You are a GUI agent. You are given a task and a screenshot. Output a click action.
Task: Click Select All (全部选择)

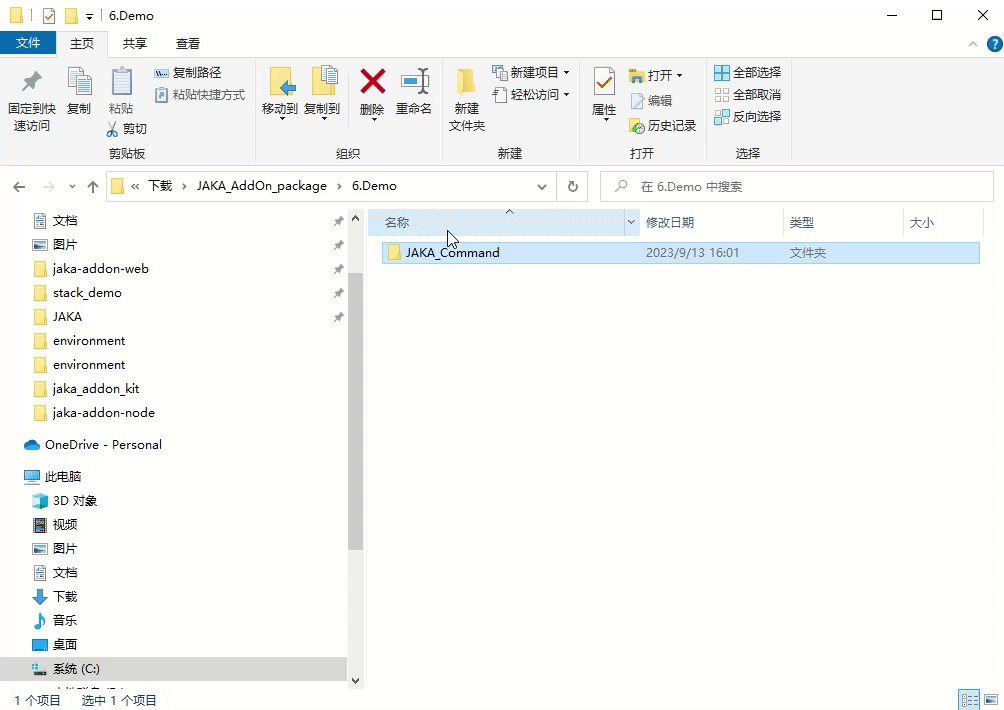748,72
